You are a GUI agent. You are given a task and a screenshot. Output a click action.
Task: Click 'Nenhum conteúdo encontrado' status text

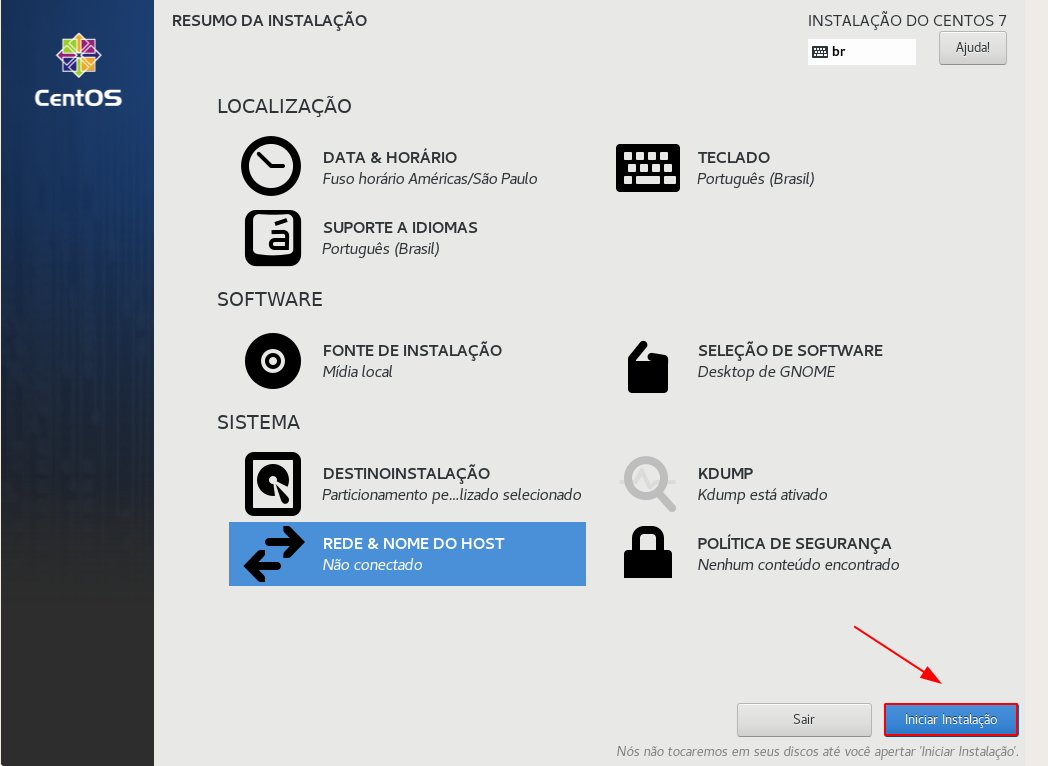(x=799, y=565)
